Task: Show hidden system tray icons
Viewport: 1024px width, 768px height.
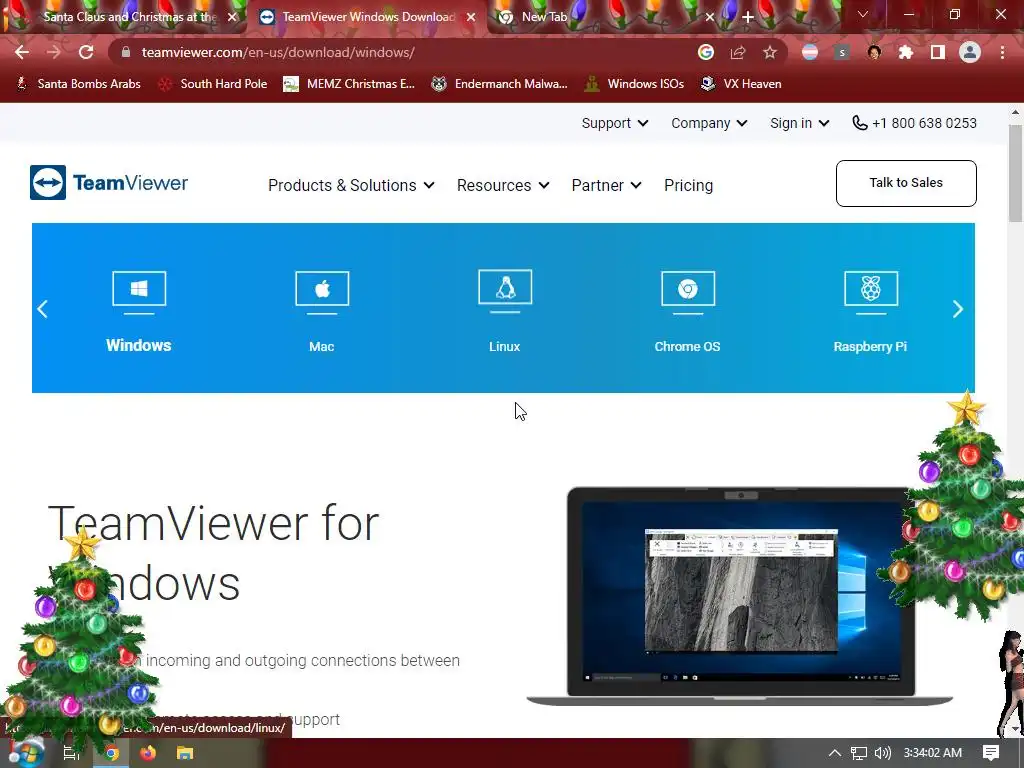Action: 834,753
